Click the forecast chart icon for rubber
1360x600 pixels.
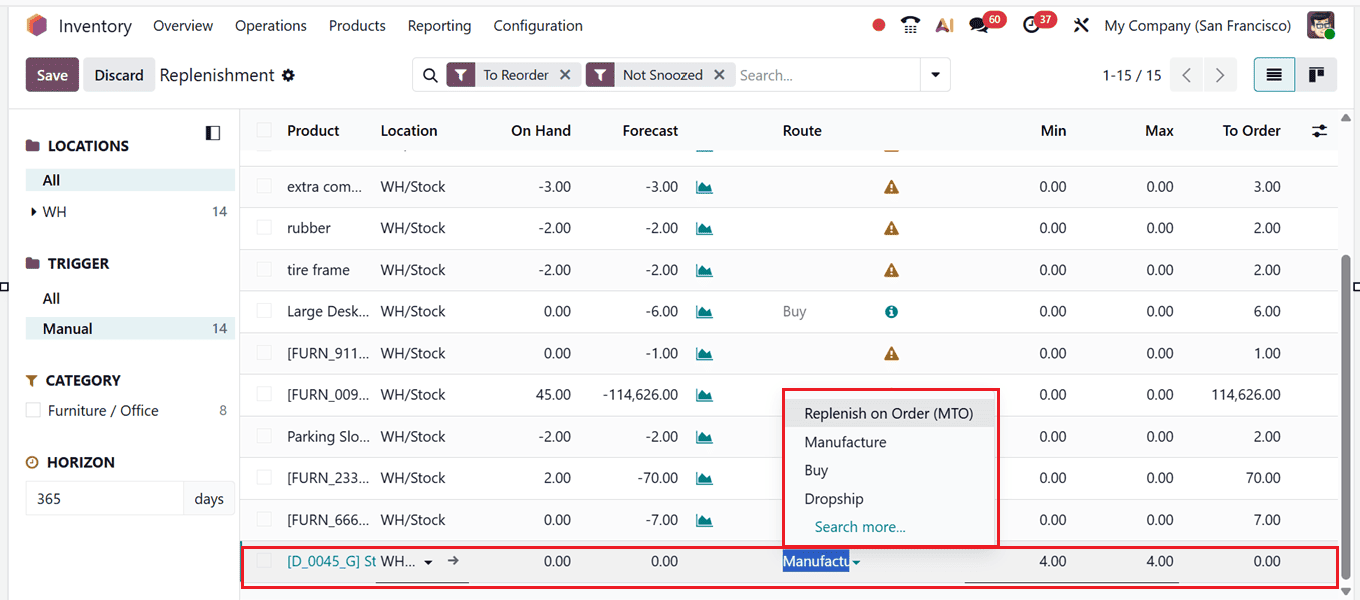pos(703,227)
